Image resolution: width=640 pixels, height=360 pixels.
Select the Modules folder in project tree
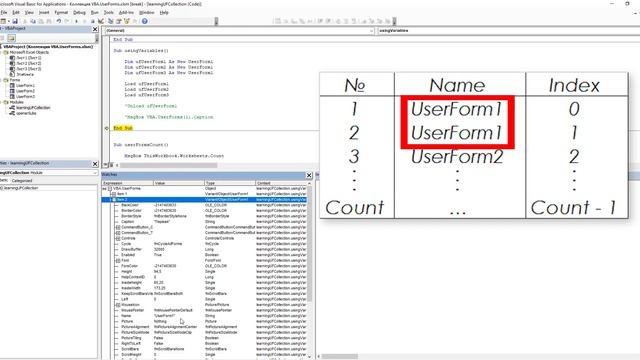point(16,102)
